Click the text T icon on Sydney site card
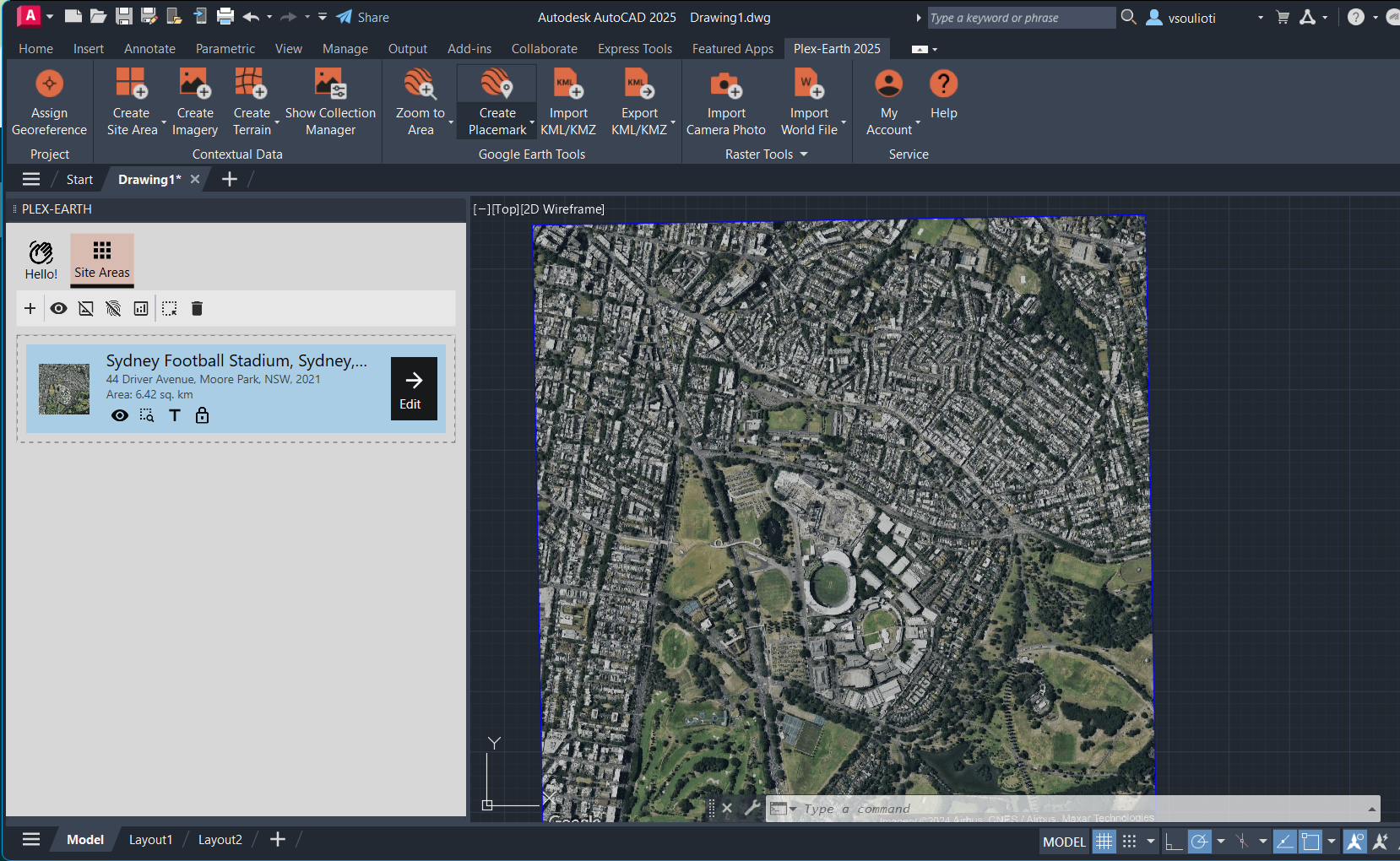Screen dimensions: 1400x861 [x=175, y=415]
